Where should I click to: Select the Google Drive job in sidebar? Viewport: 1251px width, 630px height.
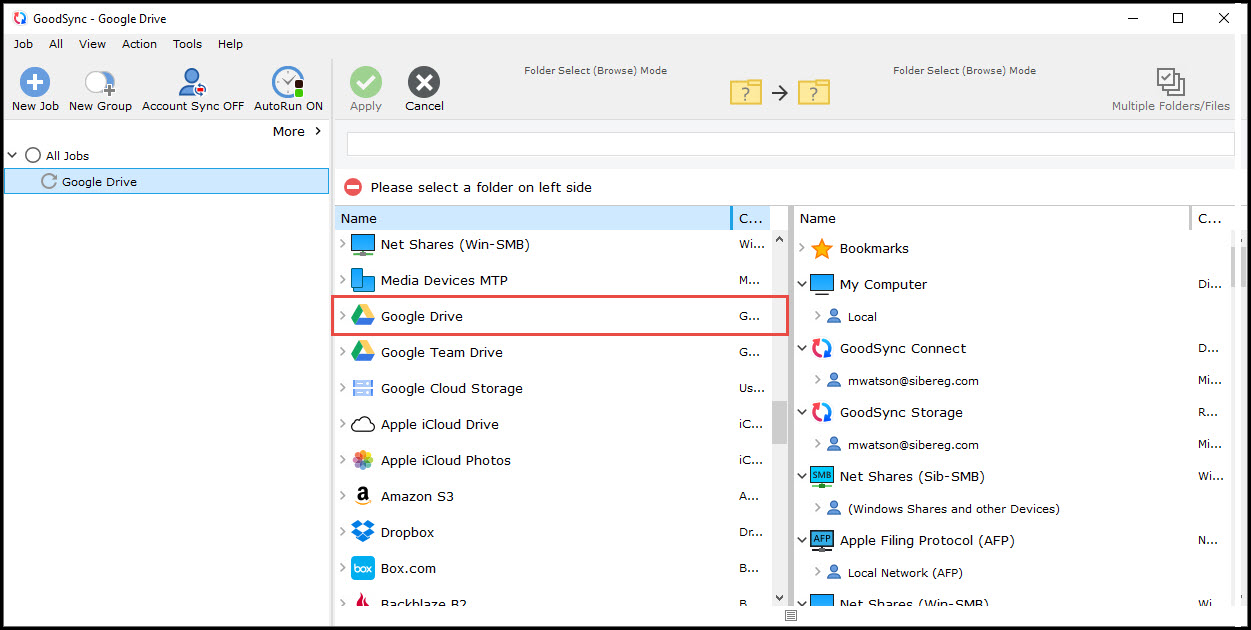click(x=99, y=181)
